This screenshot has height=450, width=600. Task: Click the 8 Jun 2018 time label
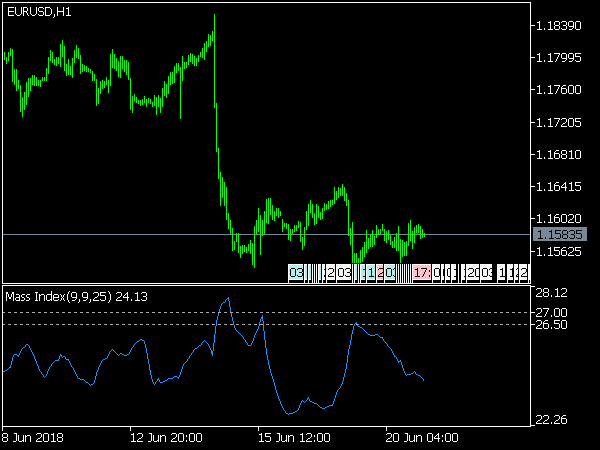[x=32, y=437]
